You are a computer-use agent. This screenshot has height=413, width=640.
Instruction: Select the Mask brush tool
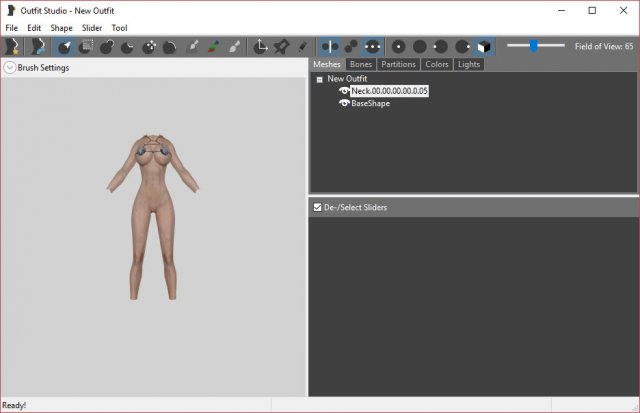click(x=86, y=46)
